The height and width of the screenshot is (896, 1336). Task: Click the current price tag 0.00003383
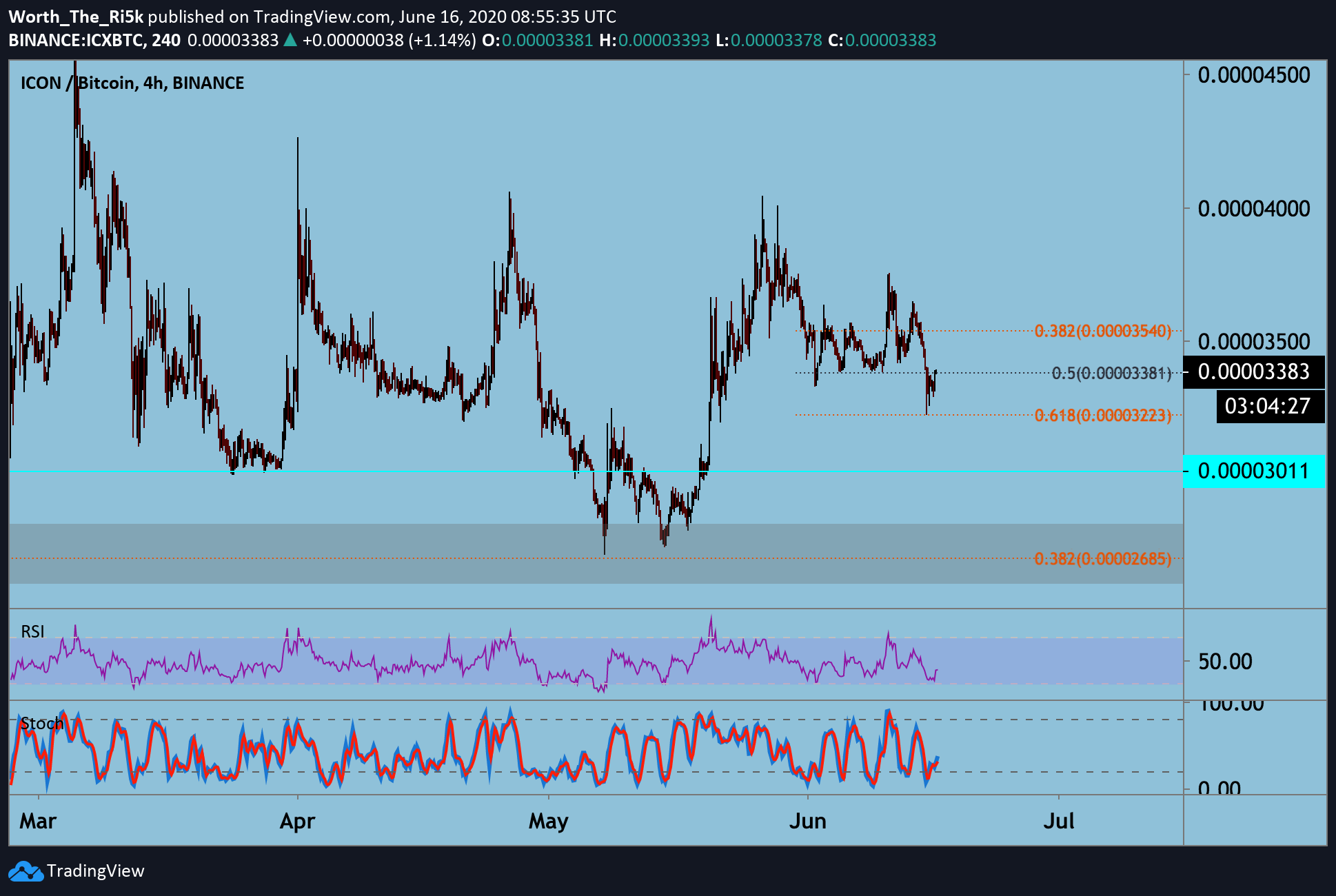pos(1253,372)
